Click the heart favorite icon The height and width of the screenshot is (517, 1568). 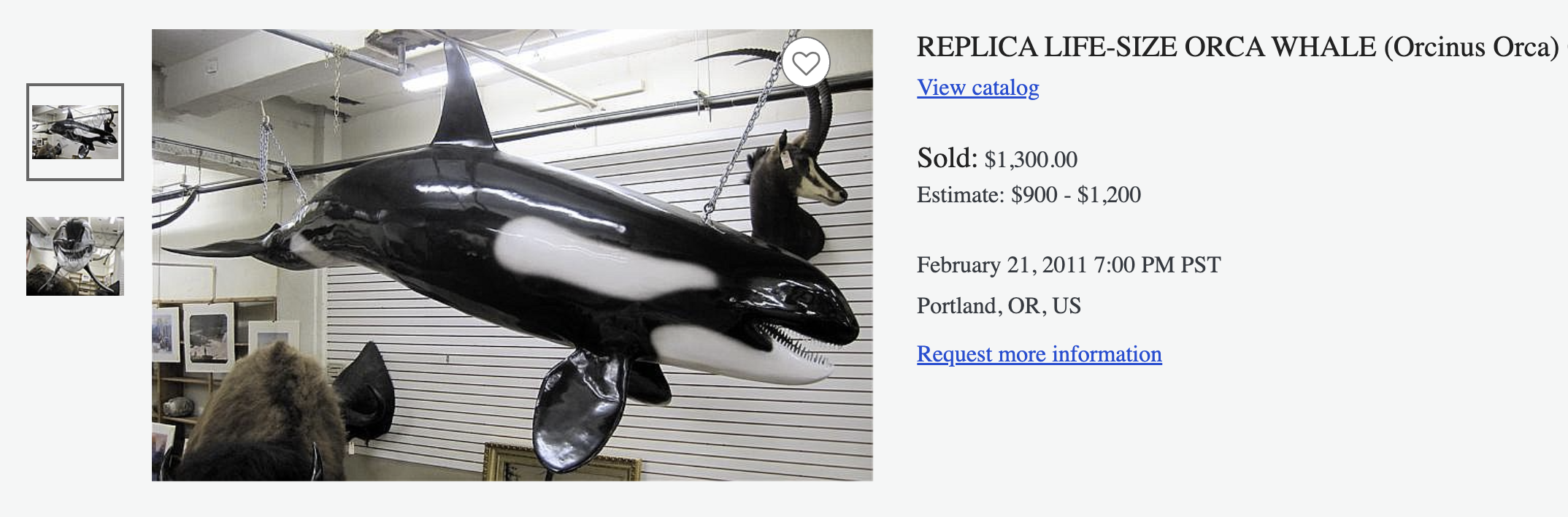[806, 64]
